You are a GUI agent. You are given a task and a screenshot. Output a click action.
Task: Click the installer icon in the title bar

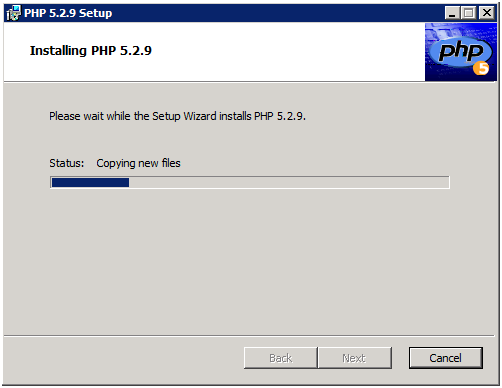(13, 13)
